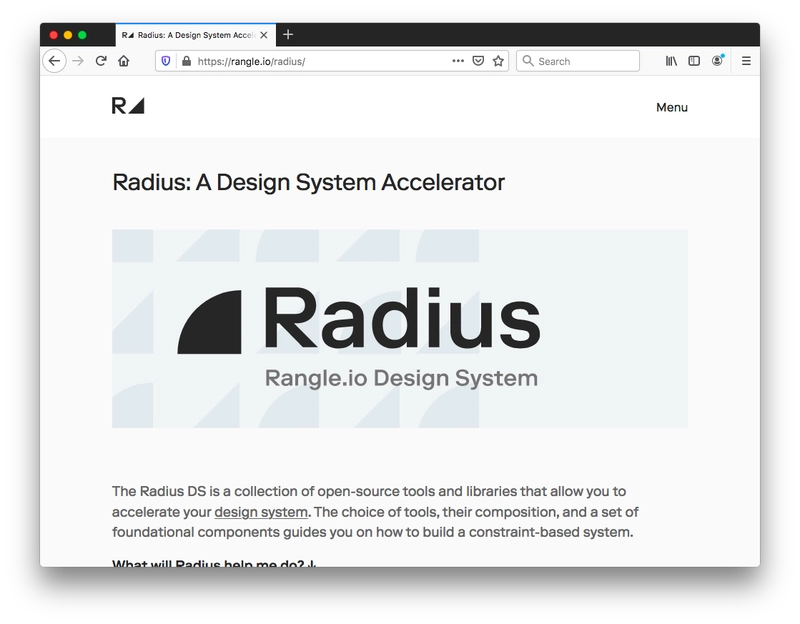View site security padlock details
This screenshot has height=624, width=800.
pyautogui.click(x=186, y=61)
